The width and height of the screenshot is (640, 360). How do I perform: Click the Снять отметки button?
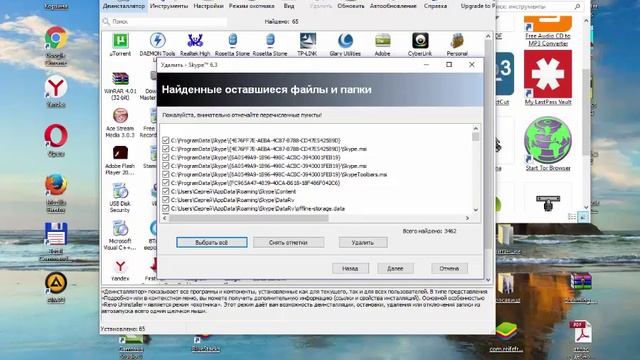click(288, 242)
